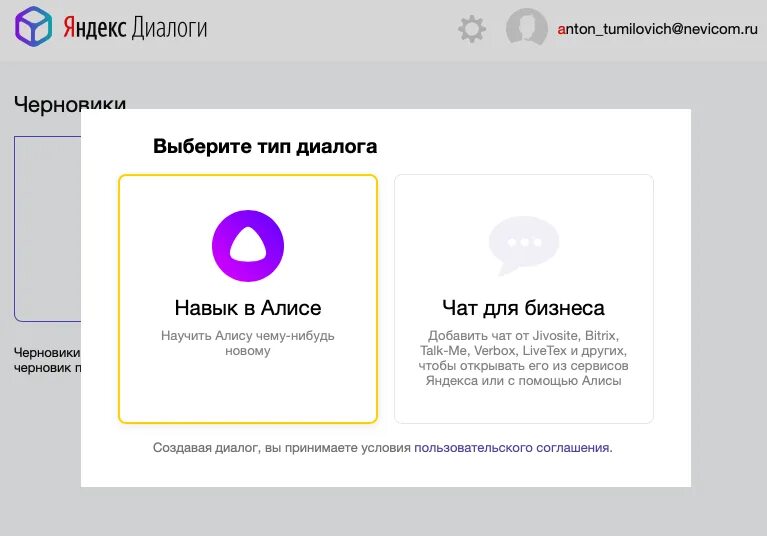Choose the Чат для бизнеса heading
This screenshot has width=767, height=536.
tap(523, 308)
